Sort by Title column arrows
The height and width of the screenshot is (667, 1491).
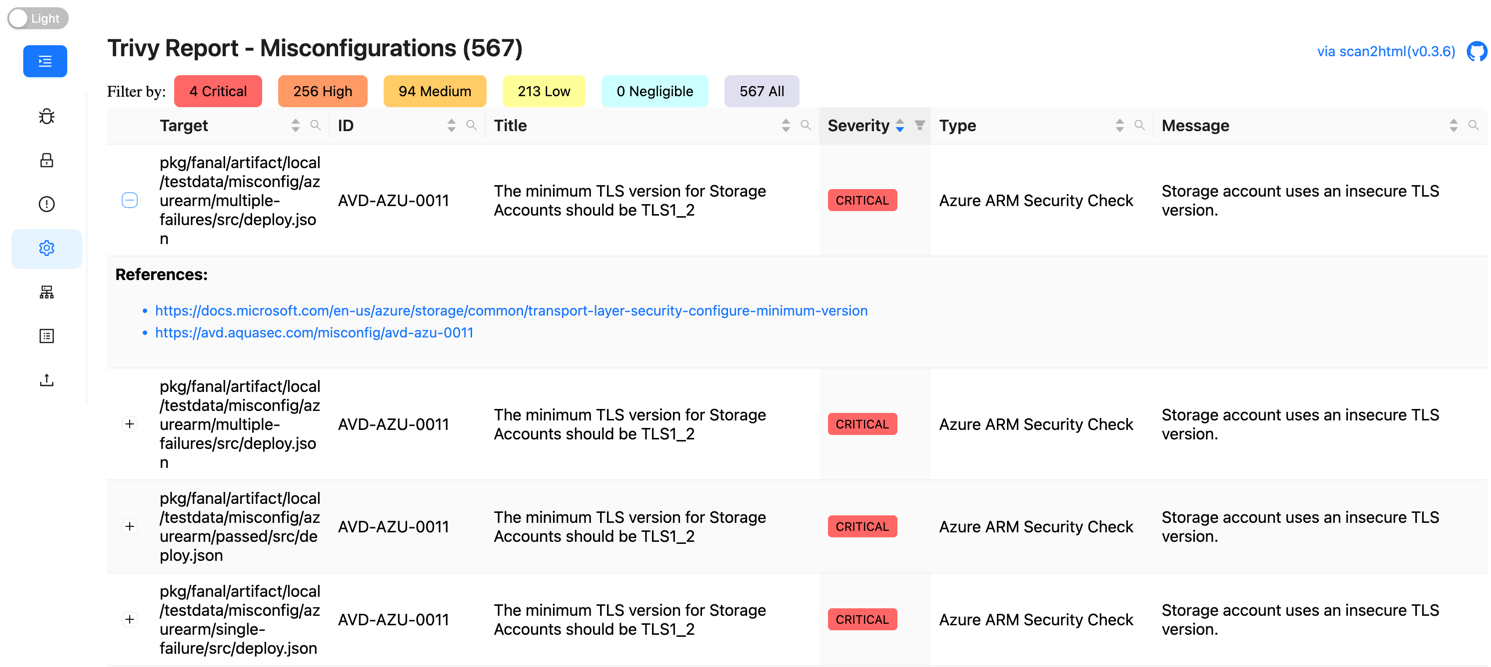click(x=785, y=126)
